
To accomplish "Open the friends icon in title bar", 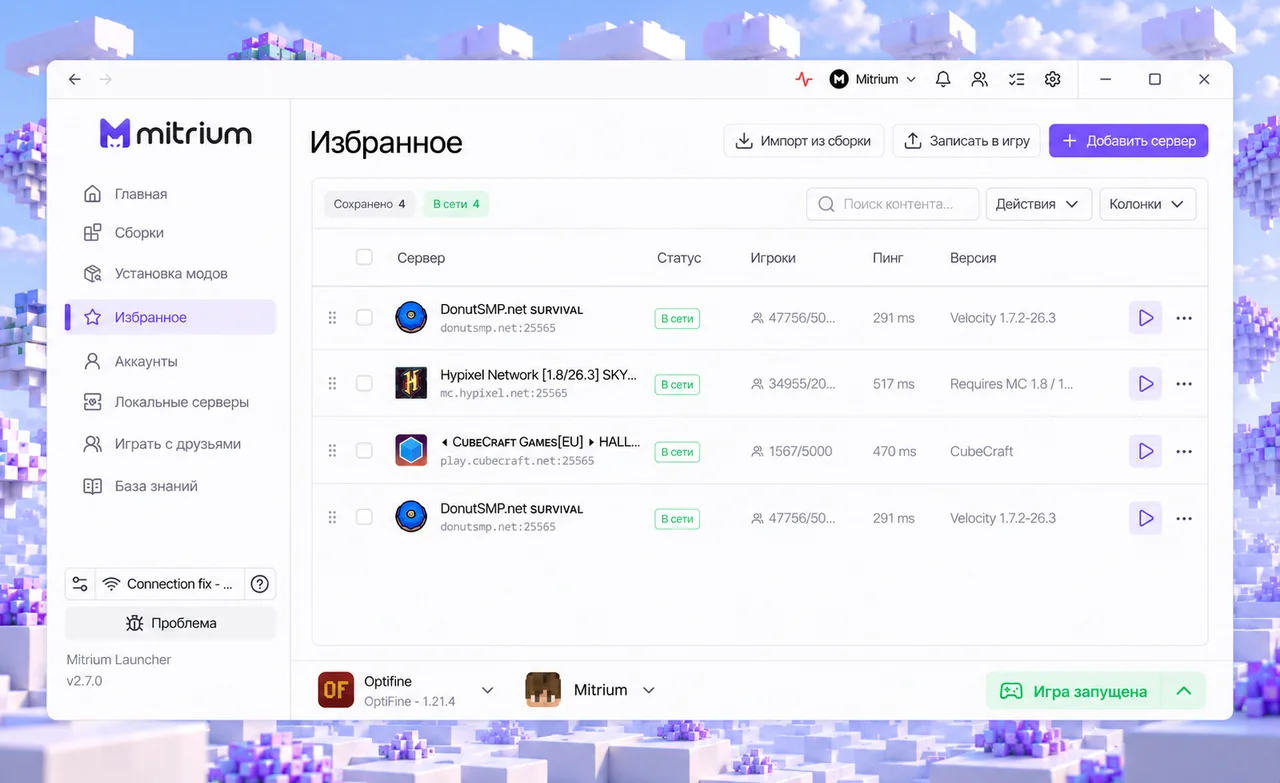I will coord(980,79).
